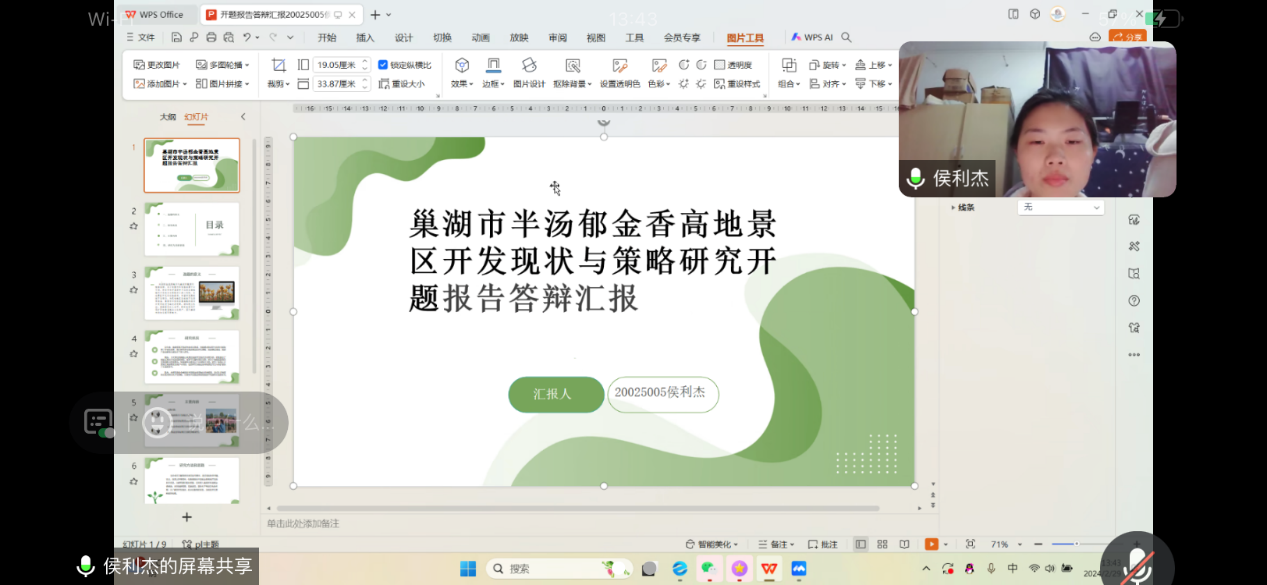
Task: Click the plus to add new slide
Action: [186, 517]
